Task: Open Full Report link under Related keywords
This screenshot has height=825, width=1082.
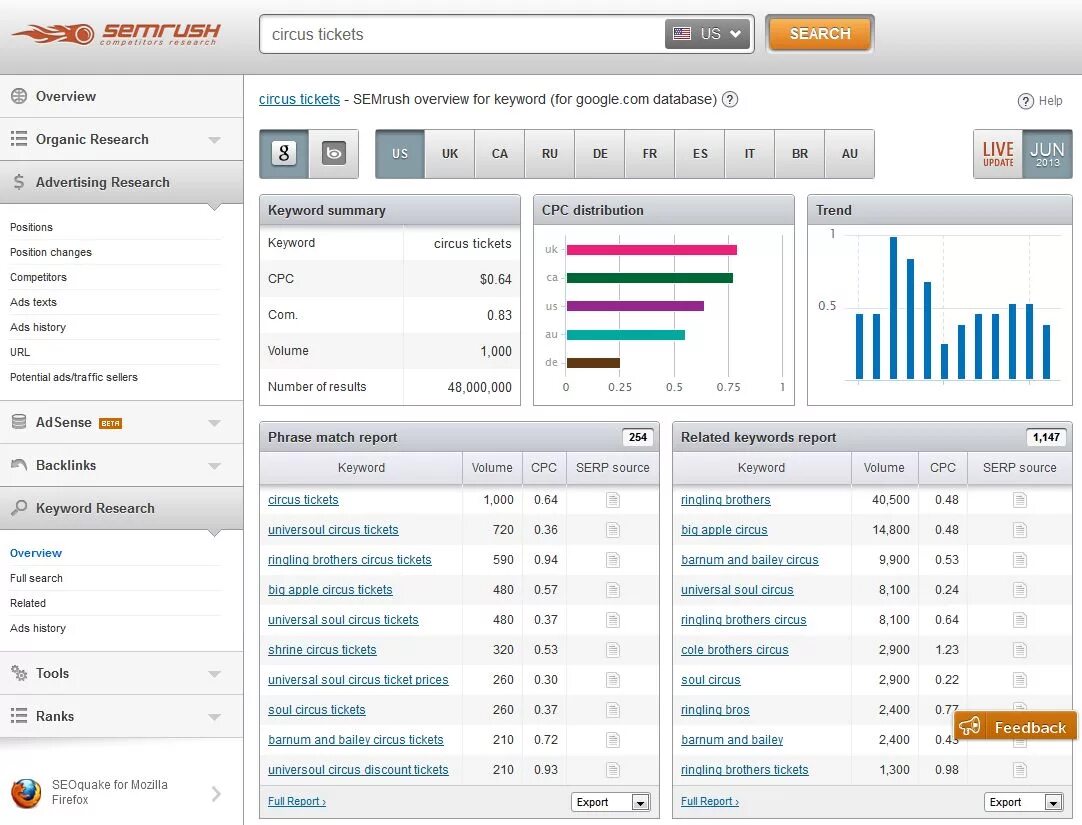Action: pos(709,802)
